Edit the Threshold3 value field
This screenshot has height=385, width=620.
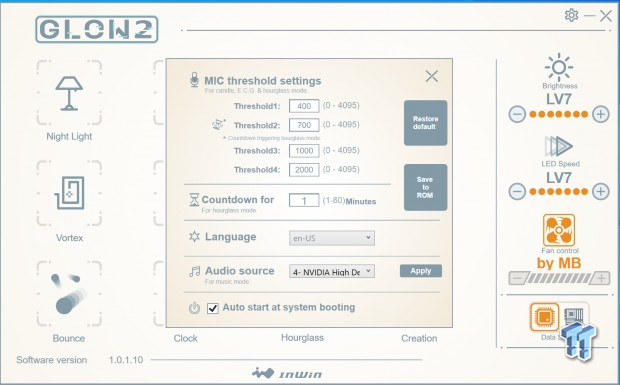[304, 151]
